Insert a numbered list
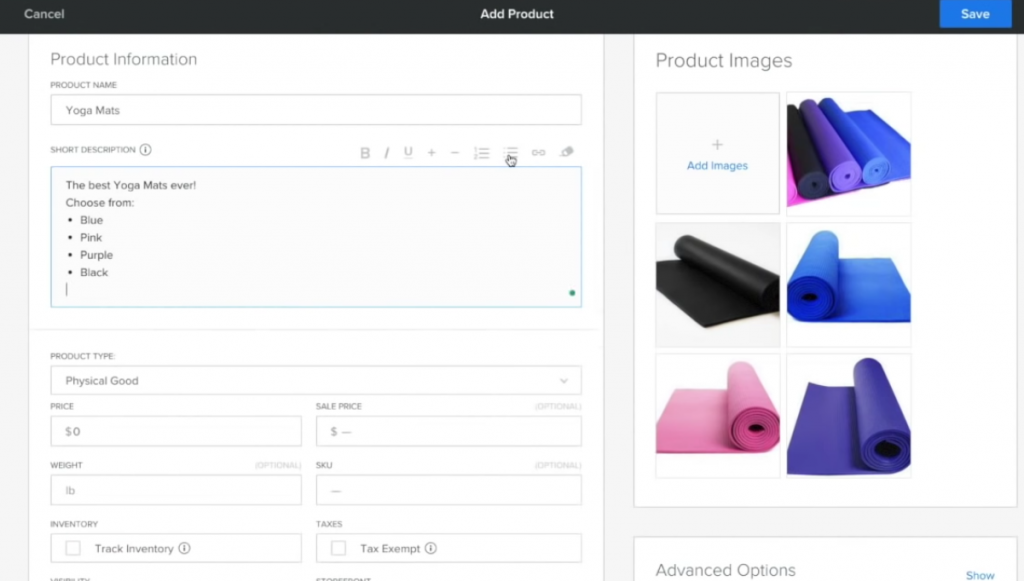The image size is (1024, 581). pos(482,153)
